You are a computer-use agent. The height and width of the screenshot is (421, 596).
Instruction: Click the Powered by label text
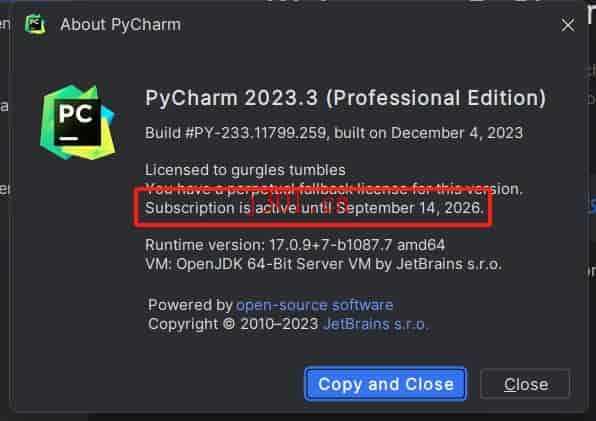(x=190, y=305)
